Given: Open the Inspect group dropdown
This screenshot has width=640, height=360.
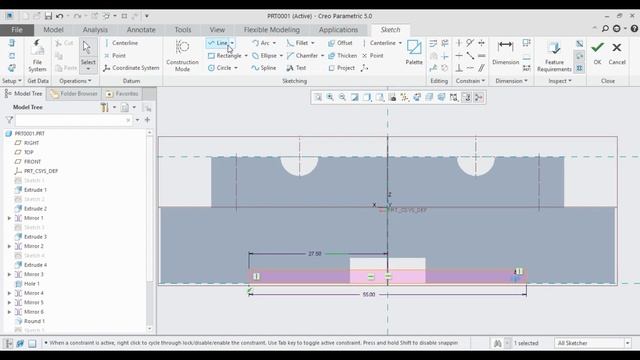Looking at the screenshot, I should (x=560, y=81).
